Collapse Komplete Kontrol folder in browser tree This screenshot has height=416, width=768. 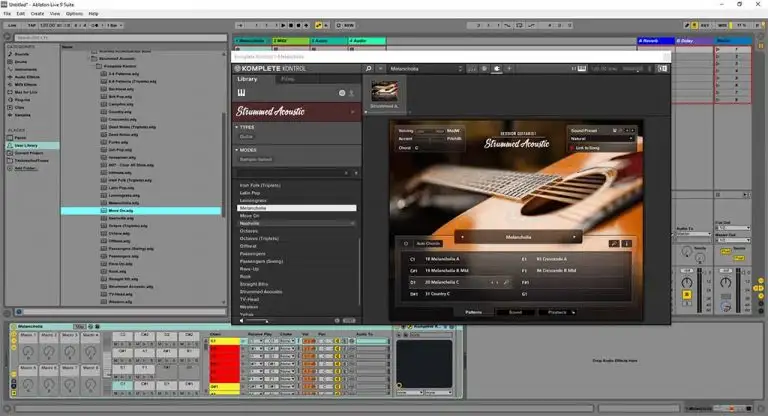(x=98, y=66)
